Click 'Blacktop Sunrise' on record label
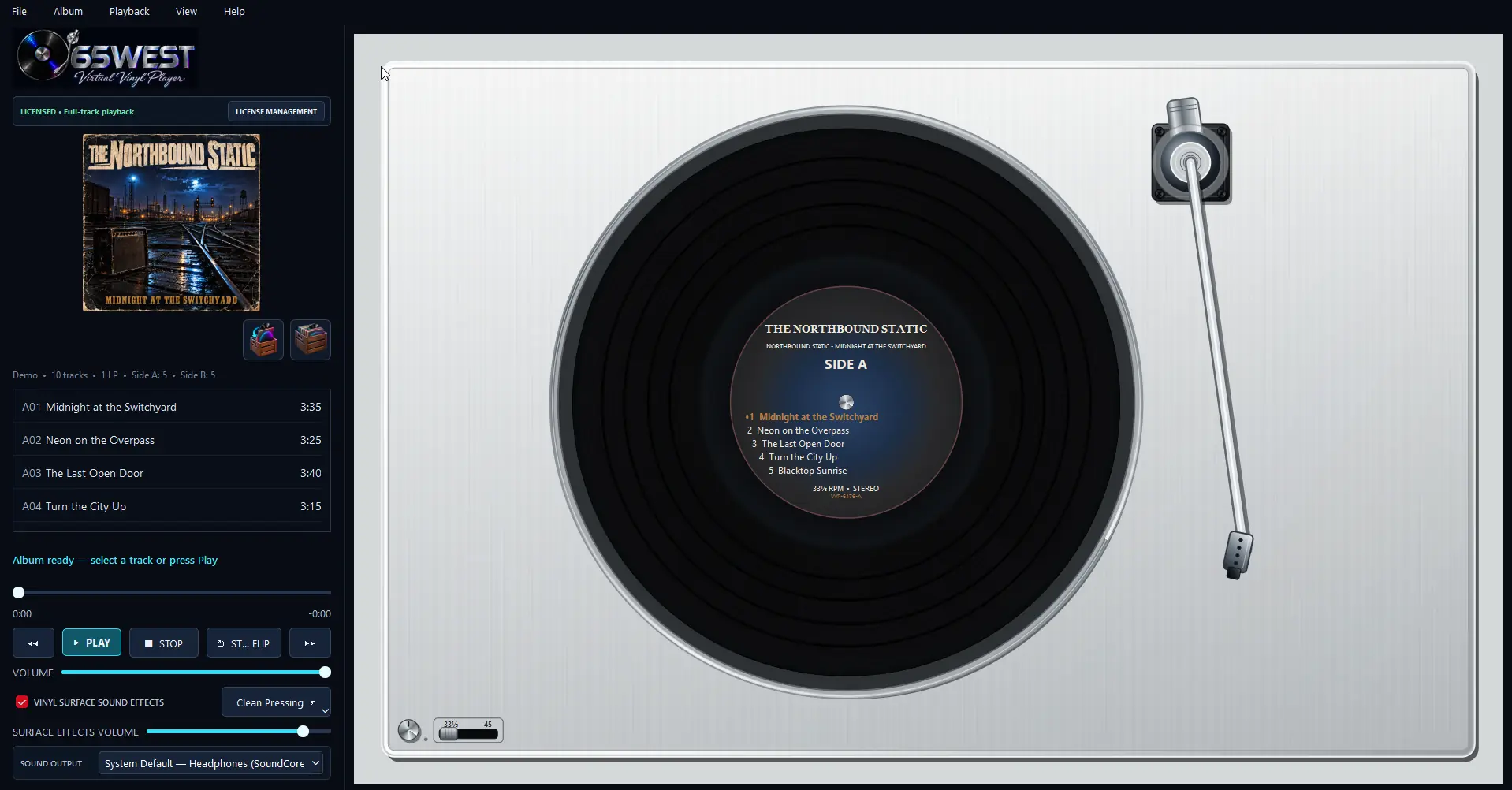 point(812,471)
